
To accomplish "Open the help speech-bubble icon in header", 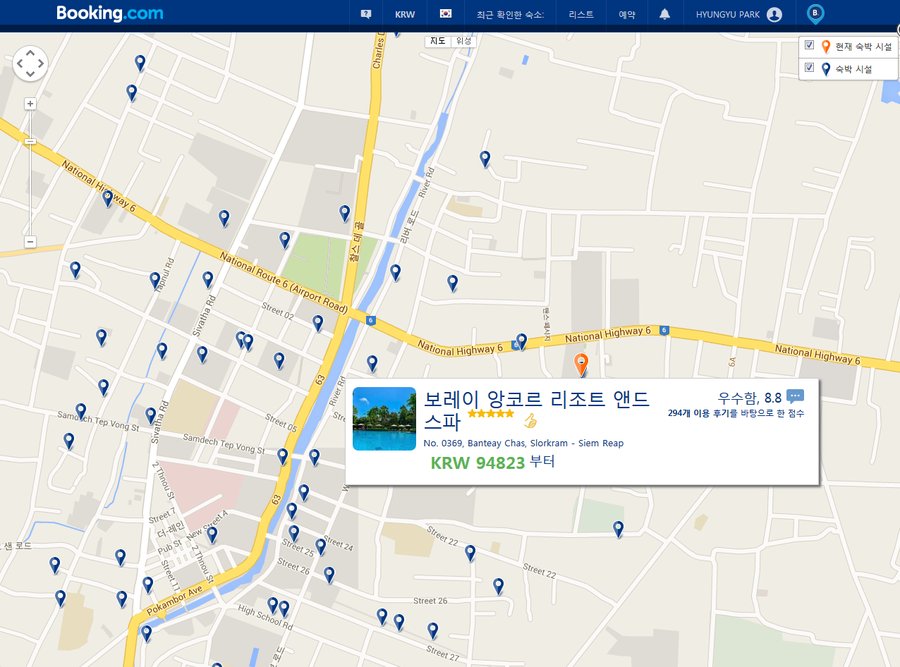I will pyautogui.click(x=366, y=14).
